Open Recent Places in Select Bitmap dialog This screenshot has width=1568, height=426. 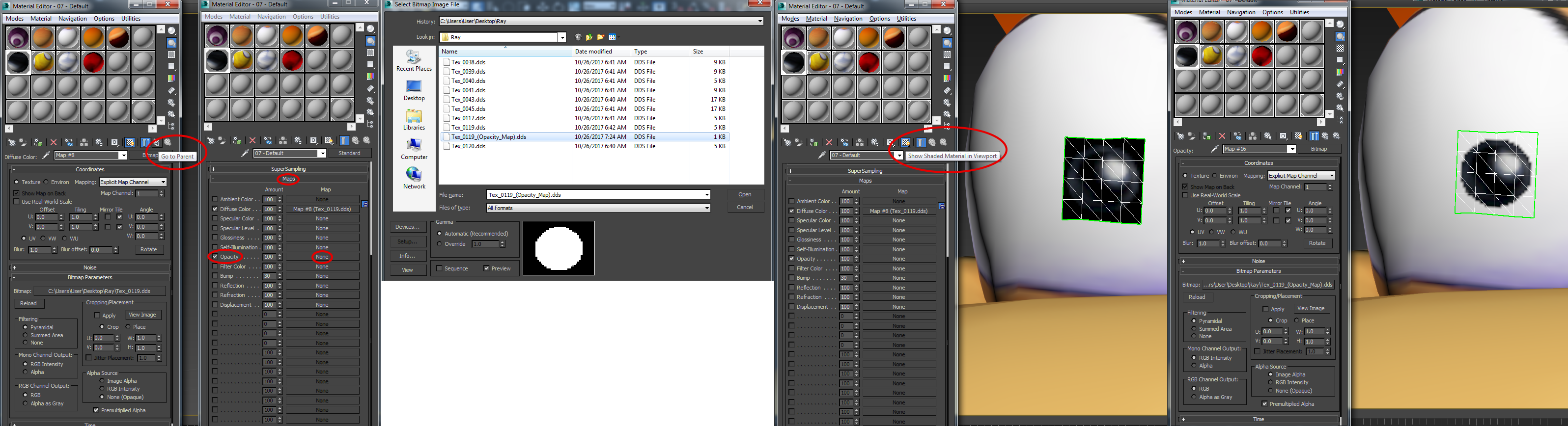(414, 61)
